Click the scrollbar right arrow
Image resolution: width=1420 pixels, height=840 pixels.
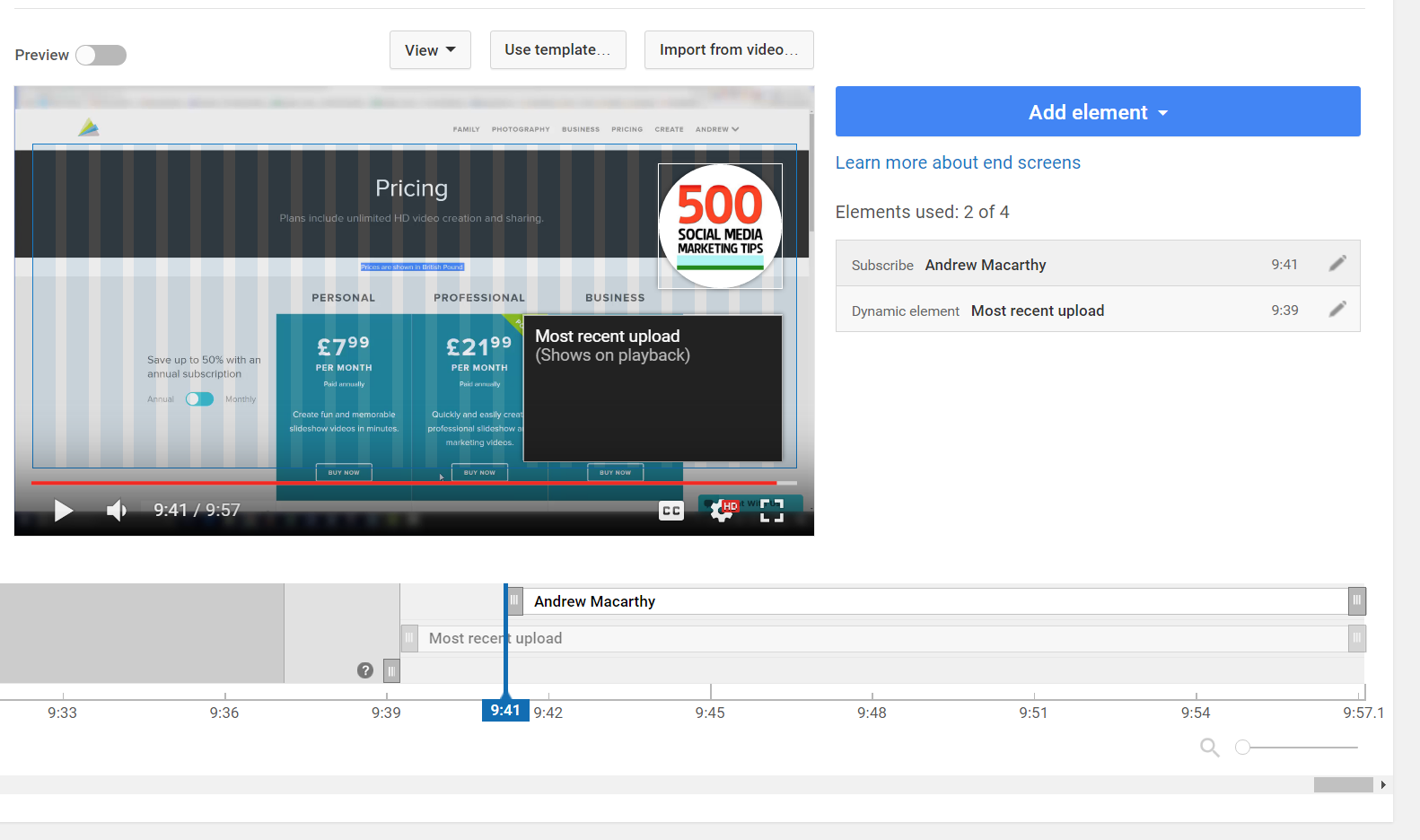tap(1383, 785)
